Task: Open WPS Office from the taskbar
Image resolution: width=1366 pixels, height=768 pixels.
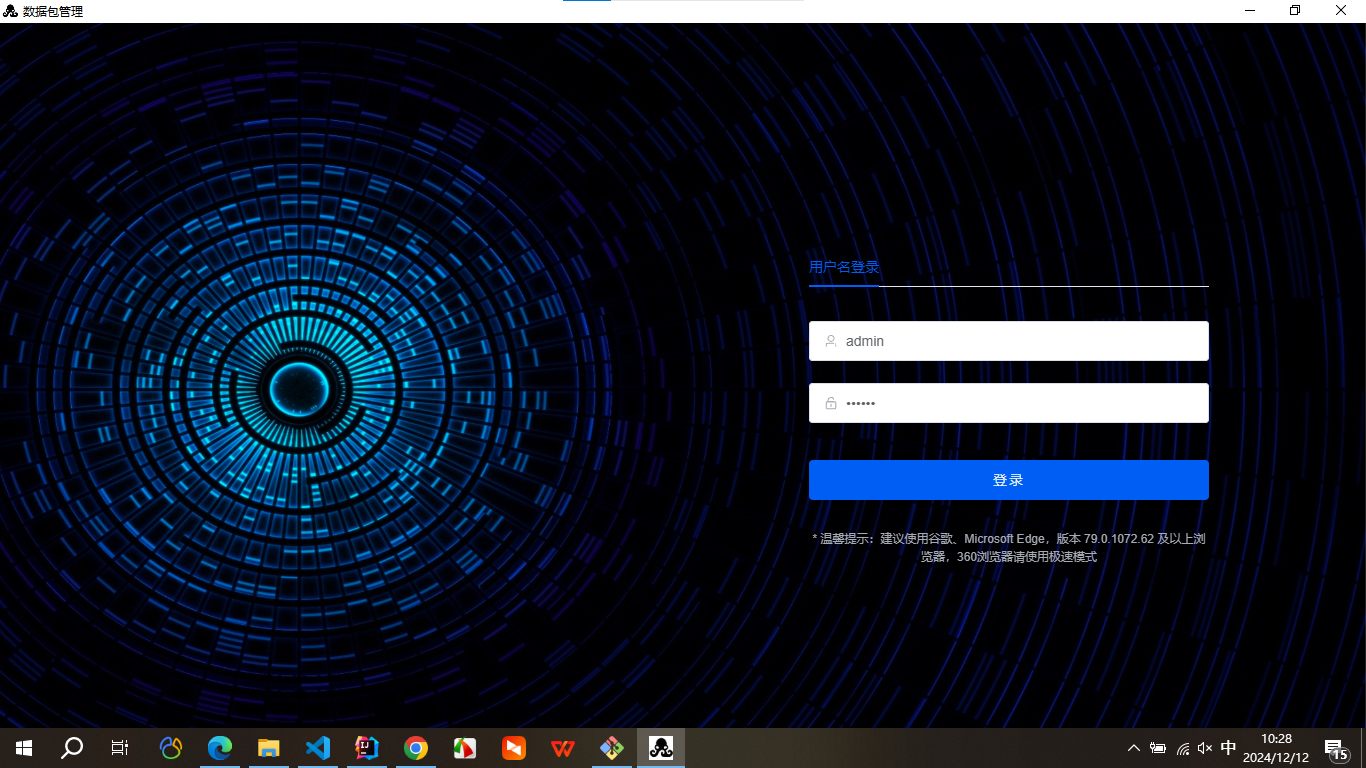Action: tap(563, 748)
